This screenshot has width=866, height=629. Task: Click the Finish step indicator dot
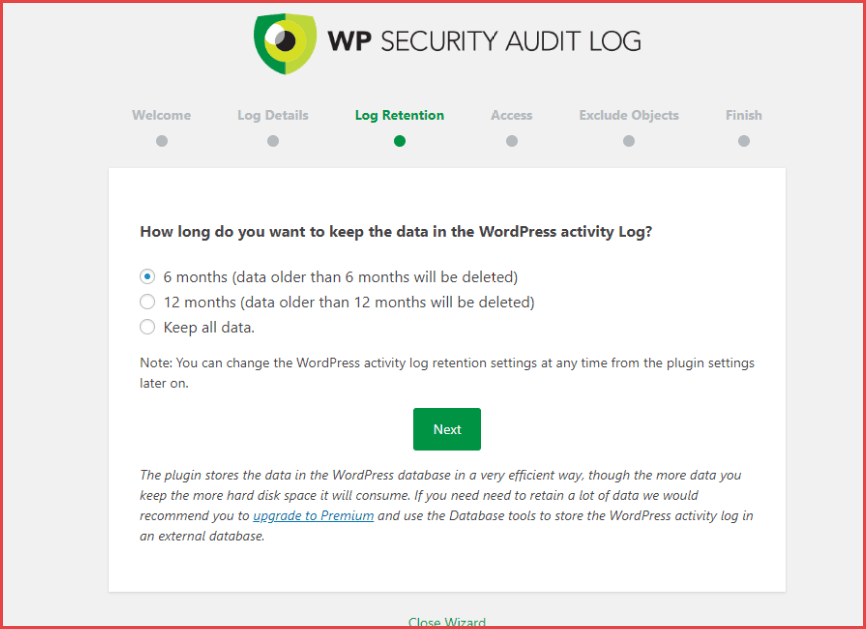744,141
